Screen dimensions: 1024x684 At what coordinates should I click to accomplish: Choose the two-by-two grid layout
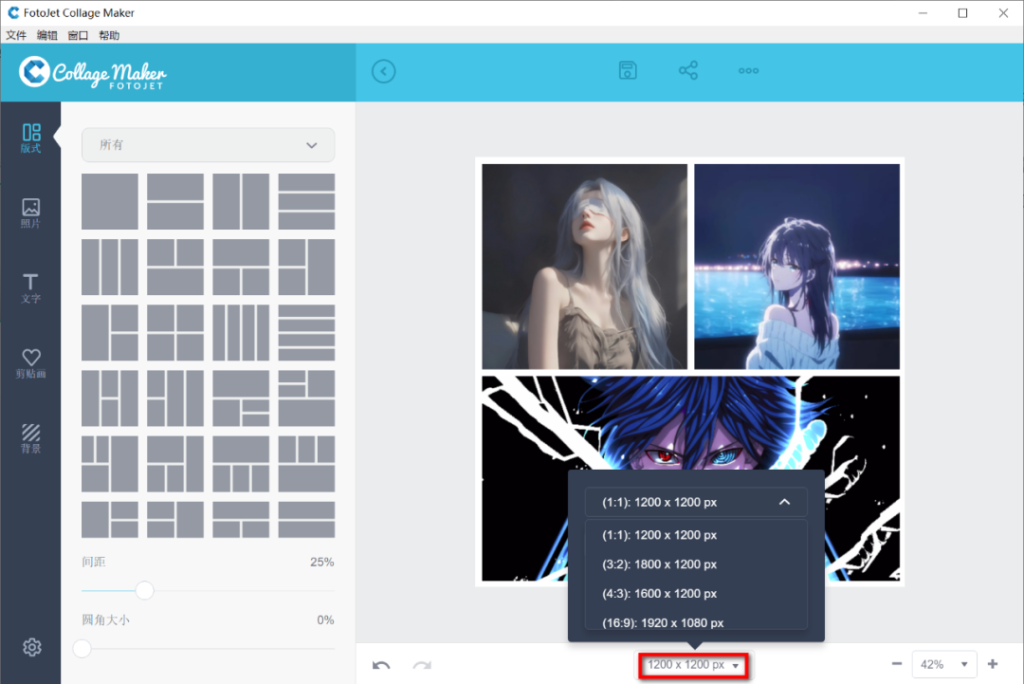pos(175,333)
